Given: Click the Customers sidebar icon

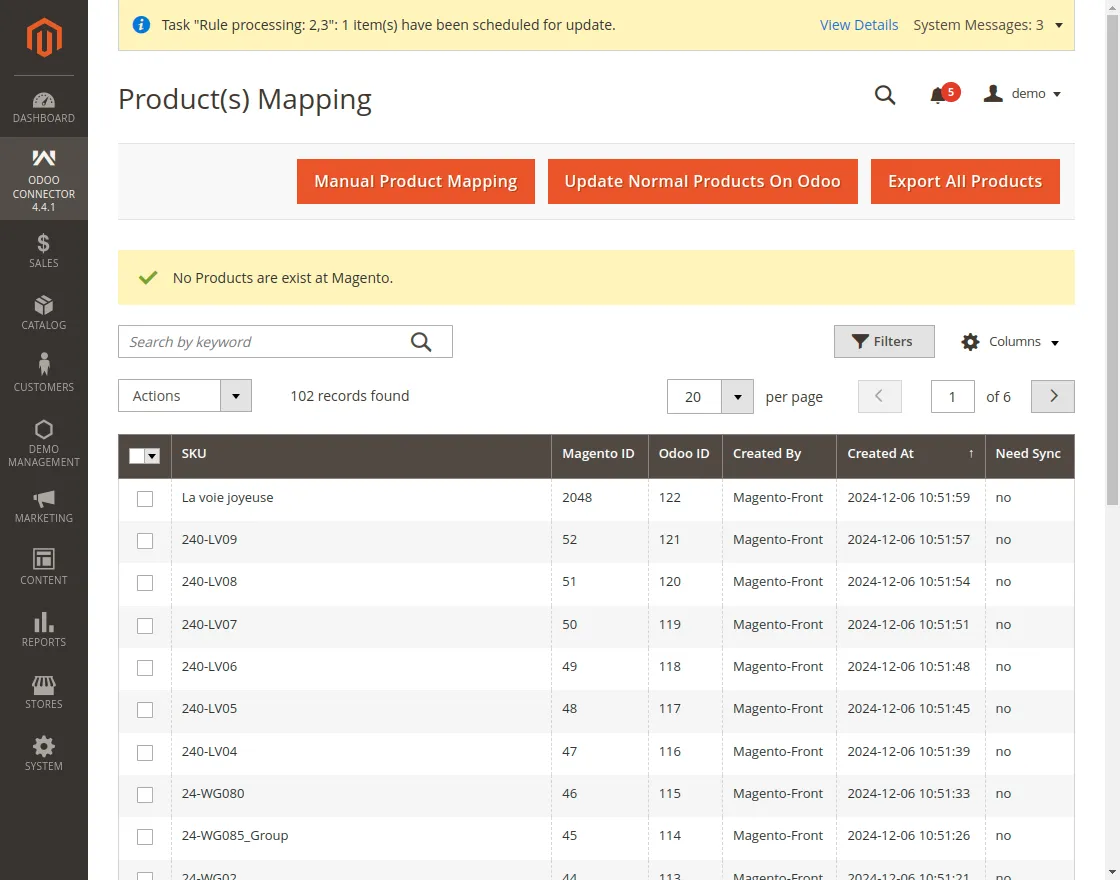Looking at the screenshot, I should tap(44, 373).
